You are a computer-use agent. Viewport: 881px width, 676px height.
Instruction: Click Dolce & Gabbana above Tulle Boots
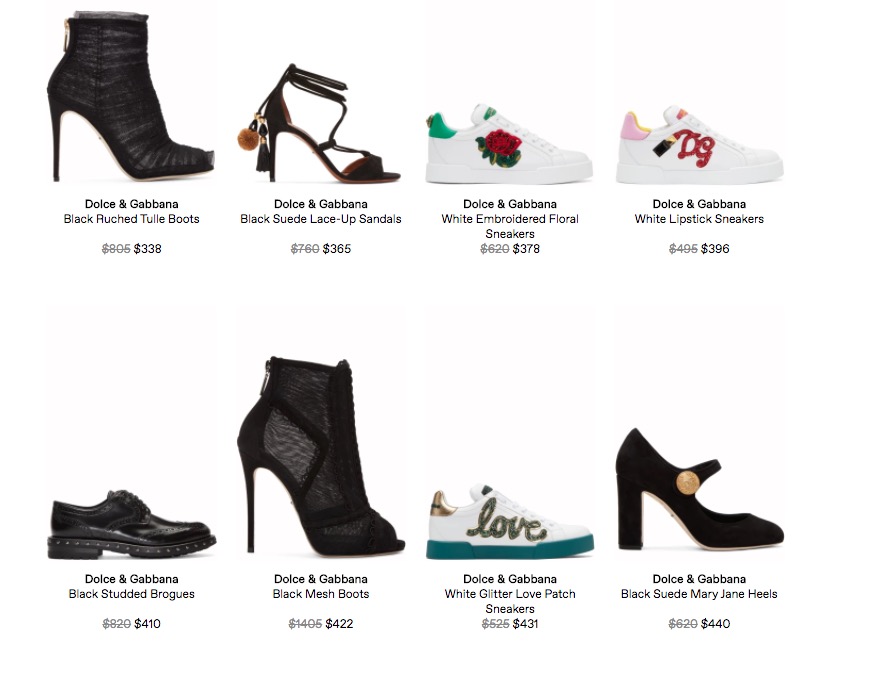(131, 204)
